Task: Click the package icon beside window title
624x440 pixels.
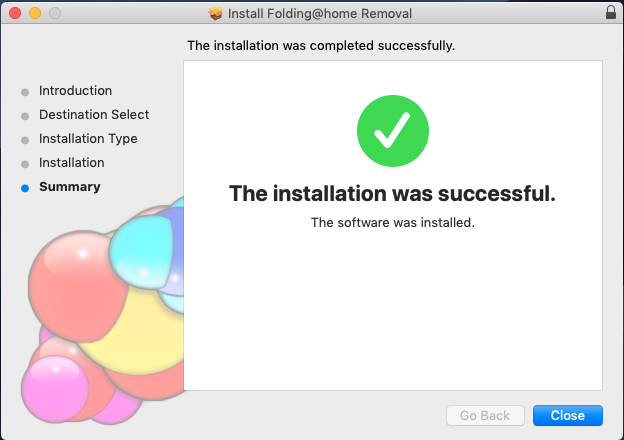Action: (x=216, y=14)
